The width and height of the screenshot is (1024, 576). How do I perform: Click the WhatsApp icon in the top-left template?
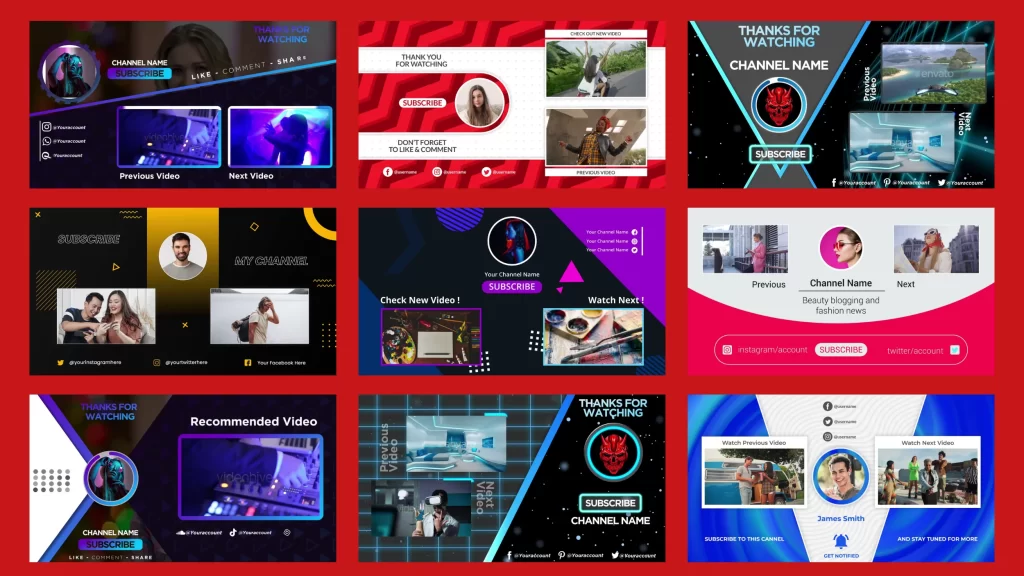coord(46,141)
